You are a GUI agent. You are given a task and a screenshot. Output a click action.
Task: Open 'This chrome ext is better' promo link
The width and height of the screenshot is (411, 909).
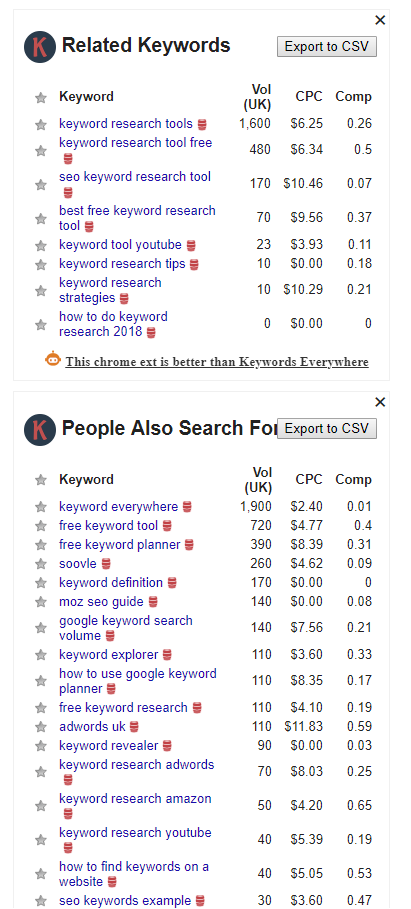point(217,362)
